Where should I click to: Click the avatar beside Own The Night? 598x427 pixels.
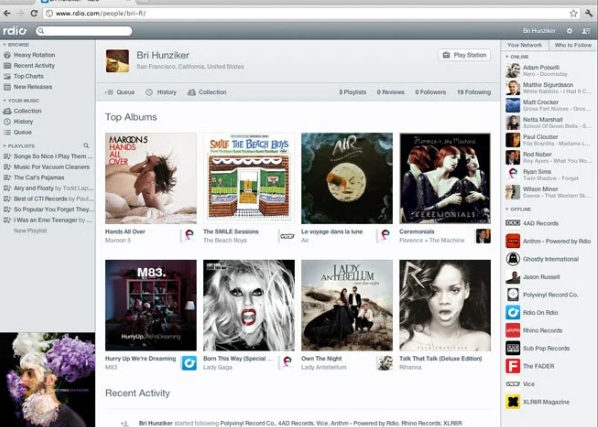coord(385,363)
